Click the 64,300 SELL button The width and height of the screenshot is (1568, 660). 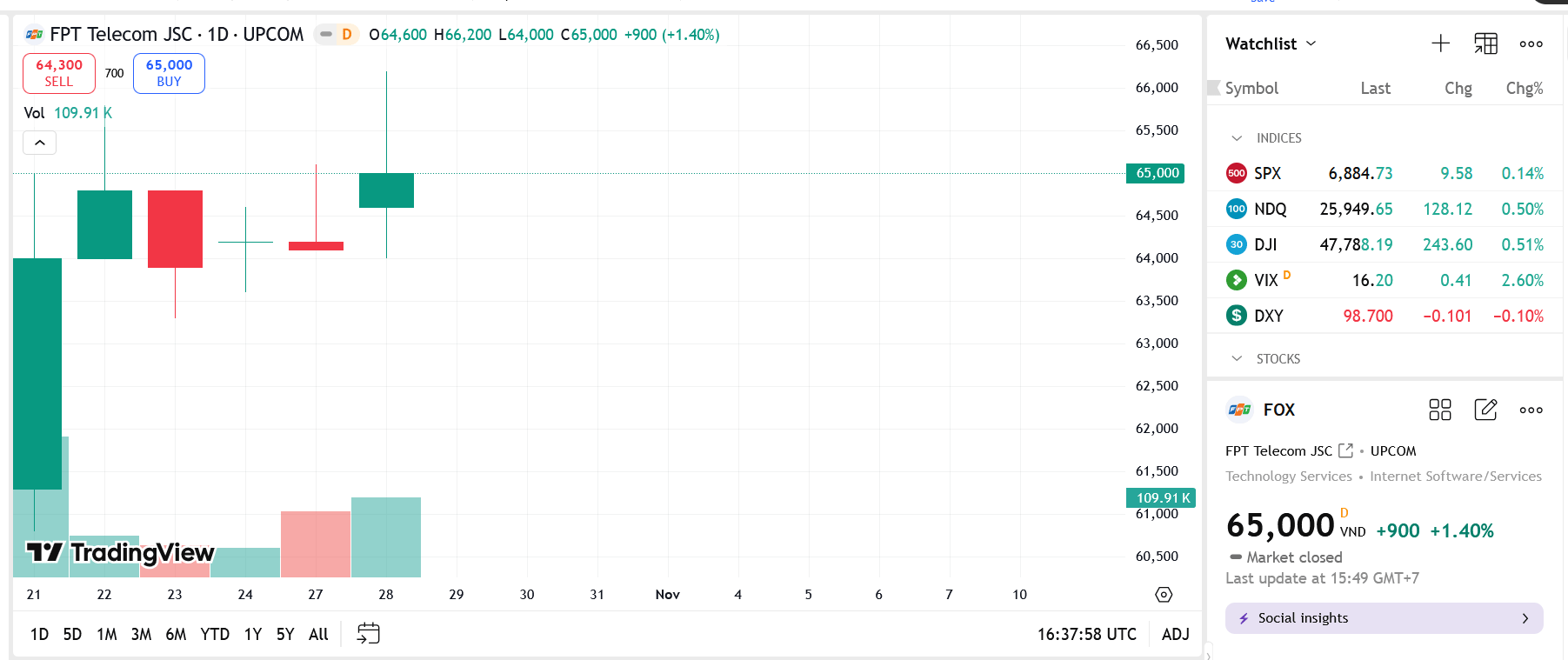click(x=59, y=73)
